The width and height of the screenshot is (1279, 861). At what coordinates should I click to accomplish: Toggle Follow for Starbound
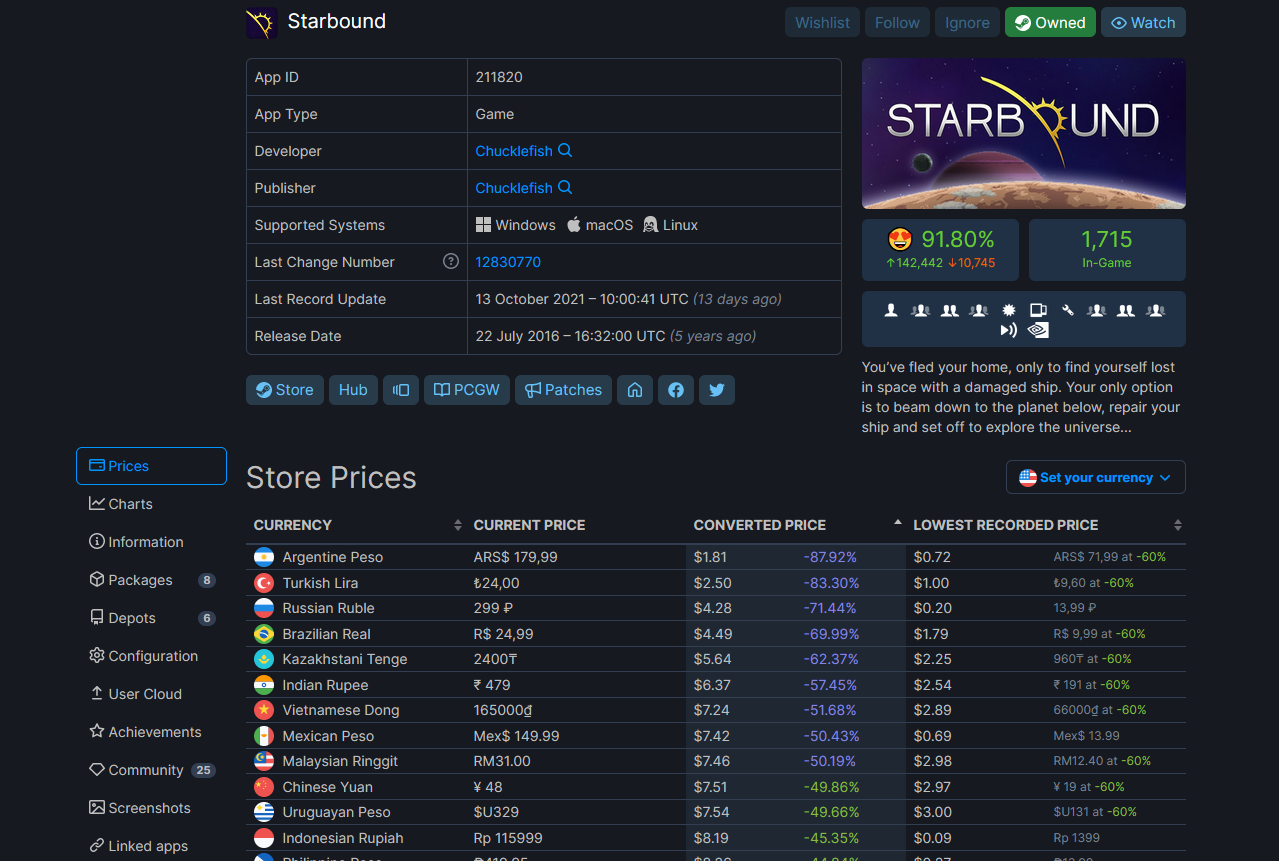coord(897,23)
